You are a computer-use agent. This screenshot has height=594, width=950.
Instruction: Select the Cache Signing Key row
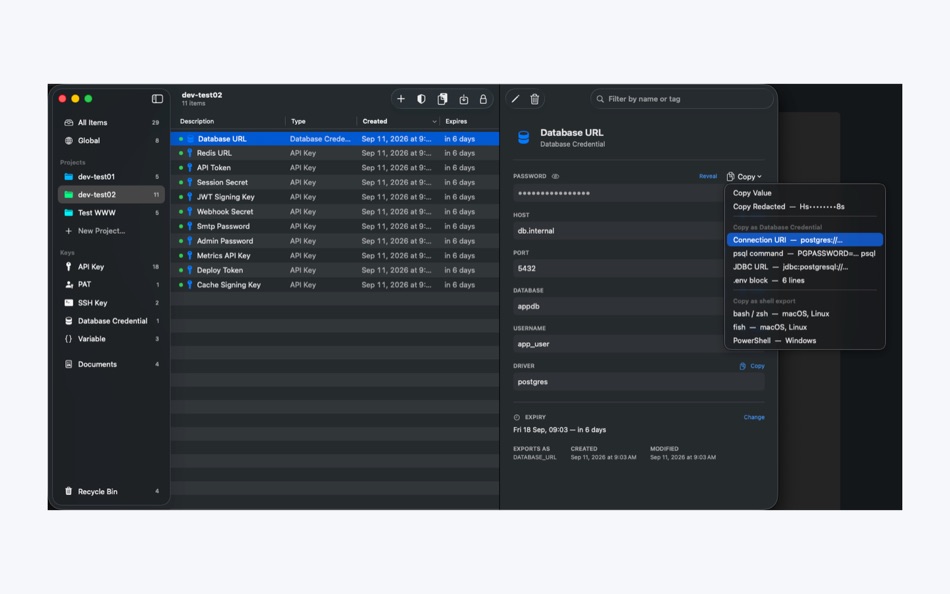pyautogui.click(x=335, y=285)
